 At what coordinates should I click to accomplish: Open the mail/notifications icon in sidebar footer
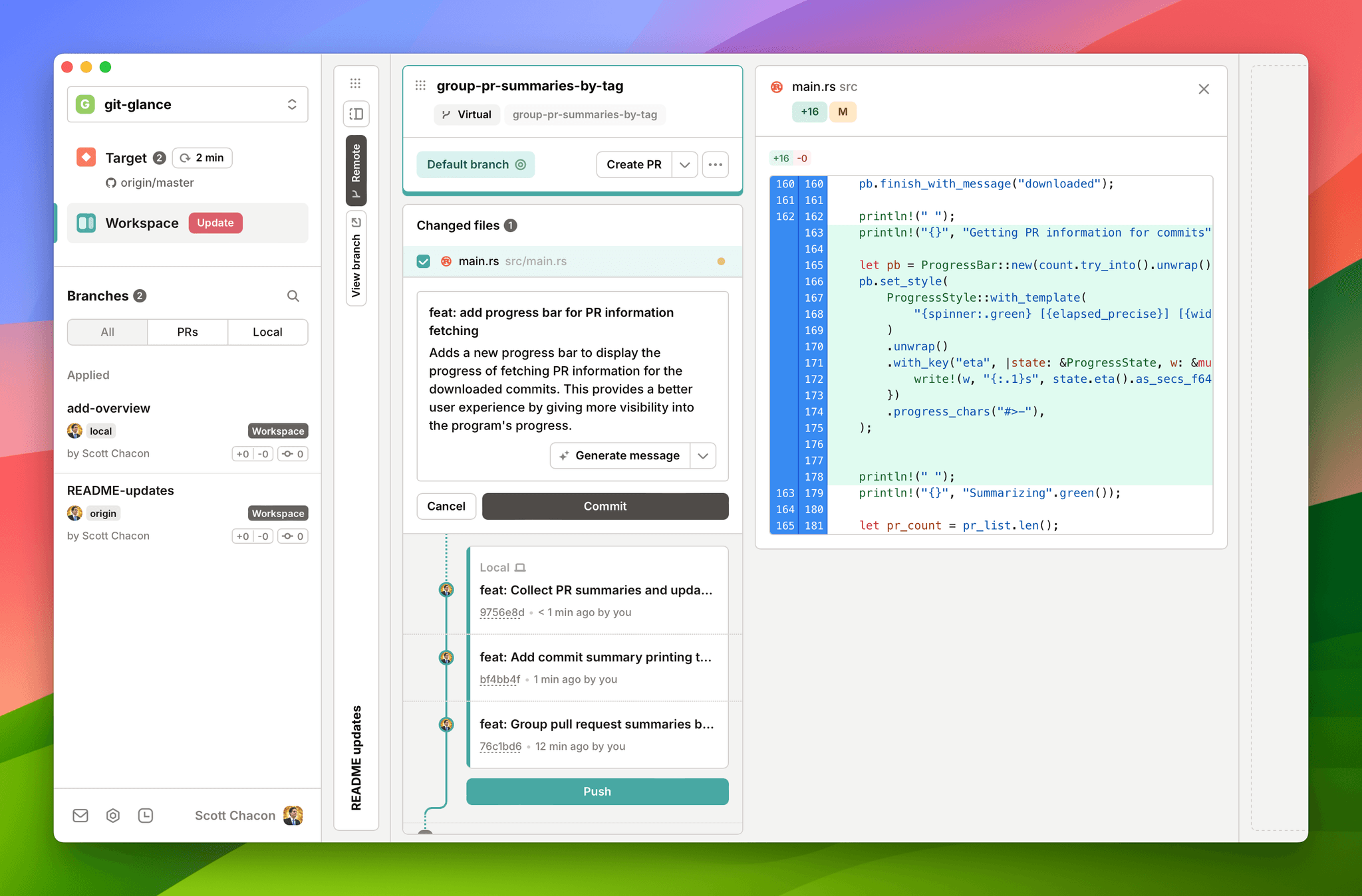click(x=80, y=816)
